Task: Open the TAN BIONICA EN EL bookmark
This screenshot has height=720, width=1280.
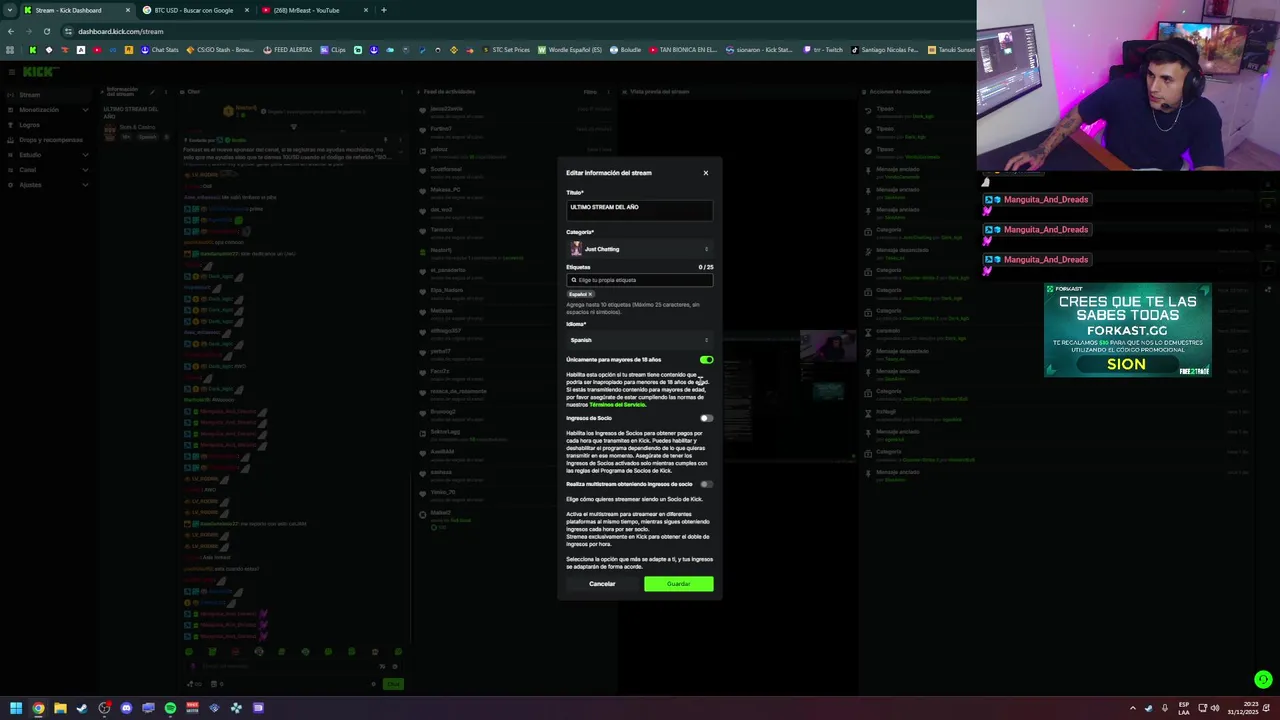Action: 684,49
